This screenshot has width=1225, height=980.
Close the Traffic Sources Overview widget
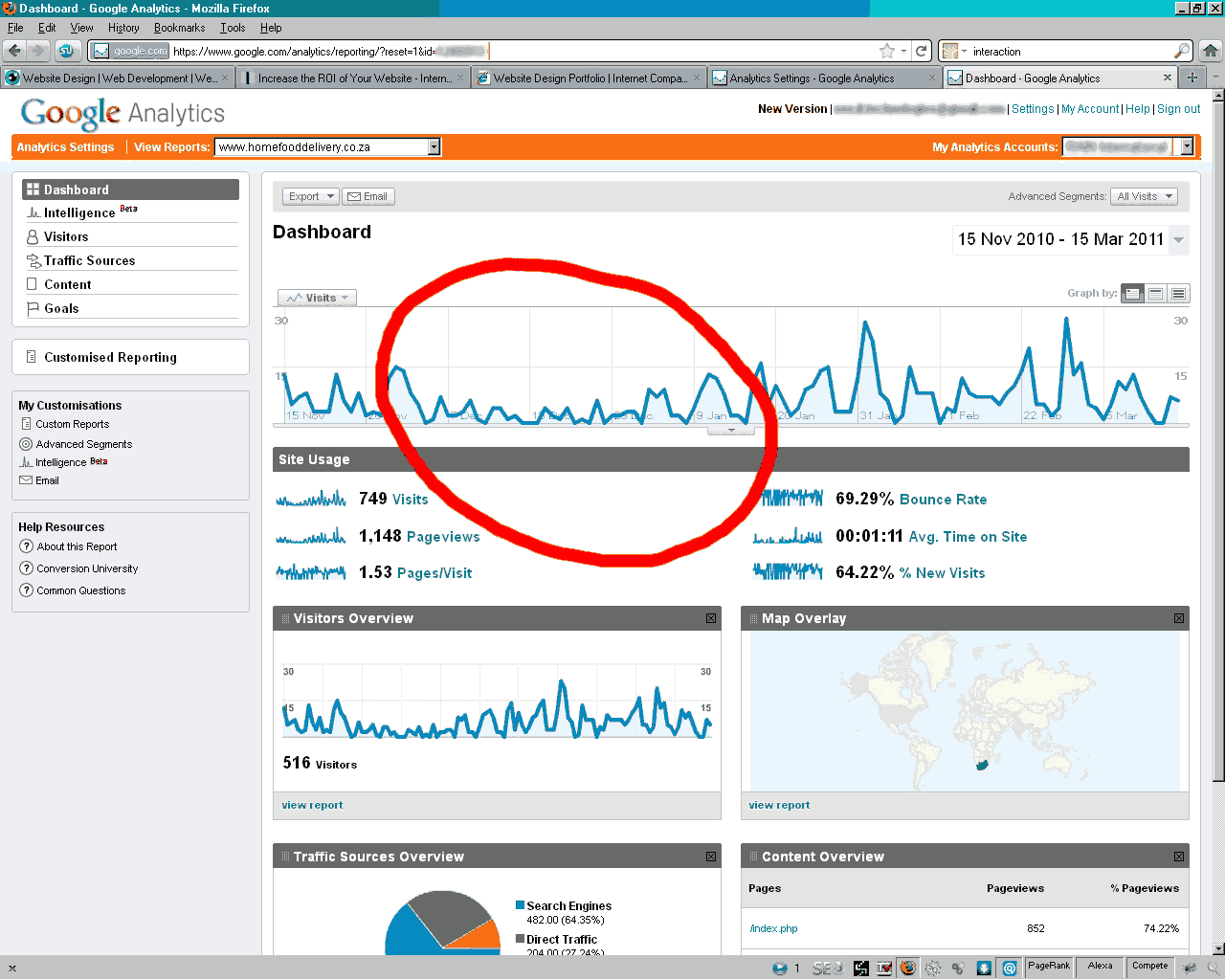click(711, 857)
